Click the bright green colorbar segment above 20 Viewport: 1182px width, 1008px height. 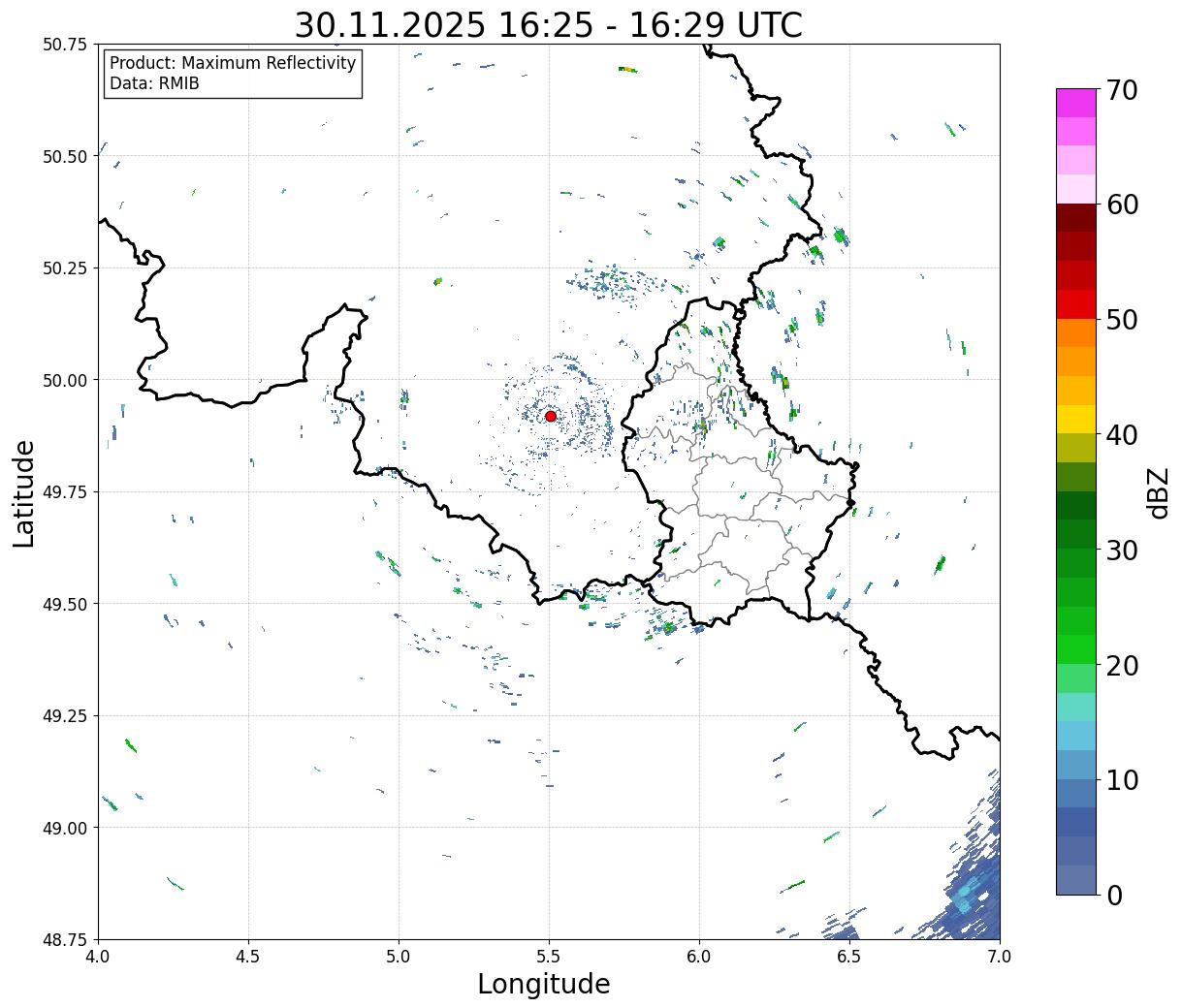(1076, 649)
